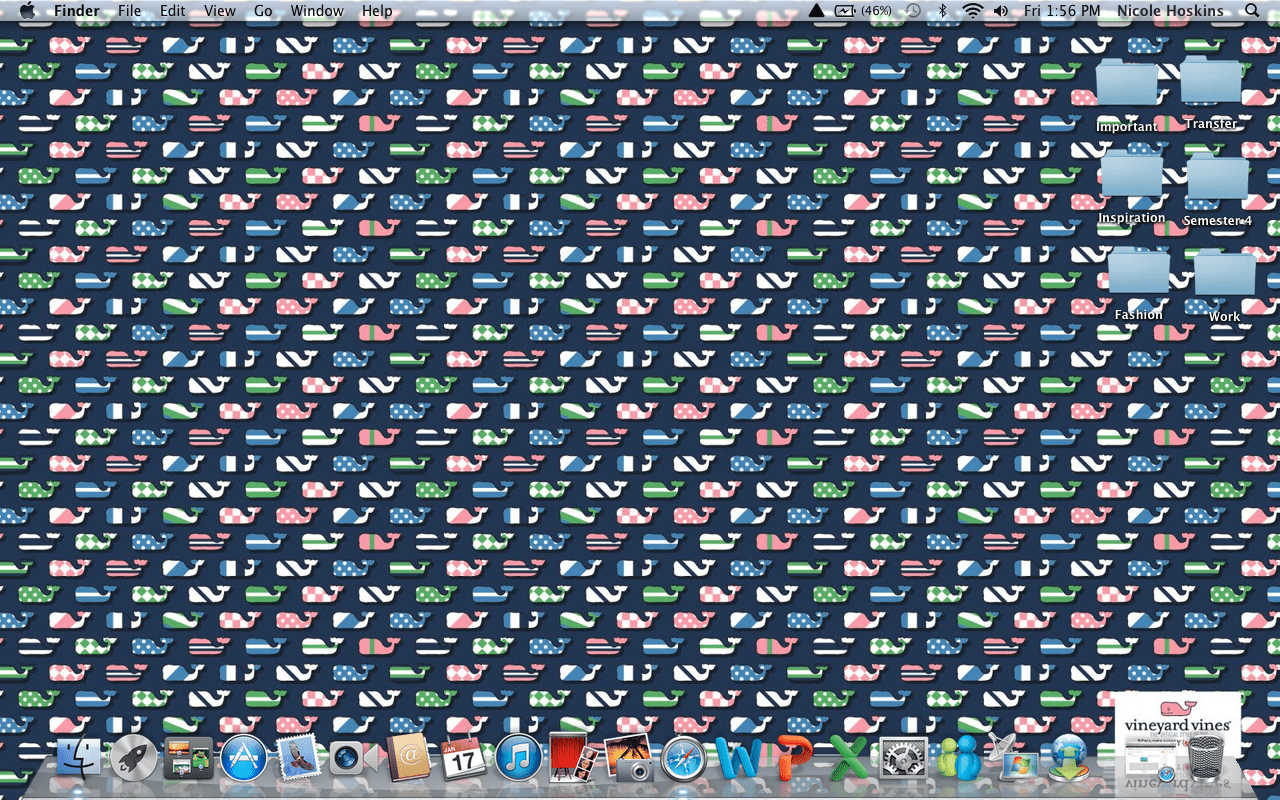Launch Safari compass icon in Dock
Image resolution: width=1280 pixels, height=800 pixels.
[x=683, y=758]
